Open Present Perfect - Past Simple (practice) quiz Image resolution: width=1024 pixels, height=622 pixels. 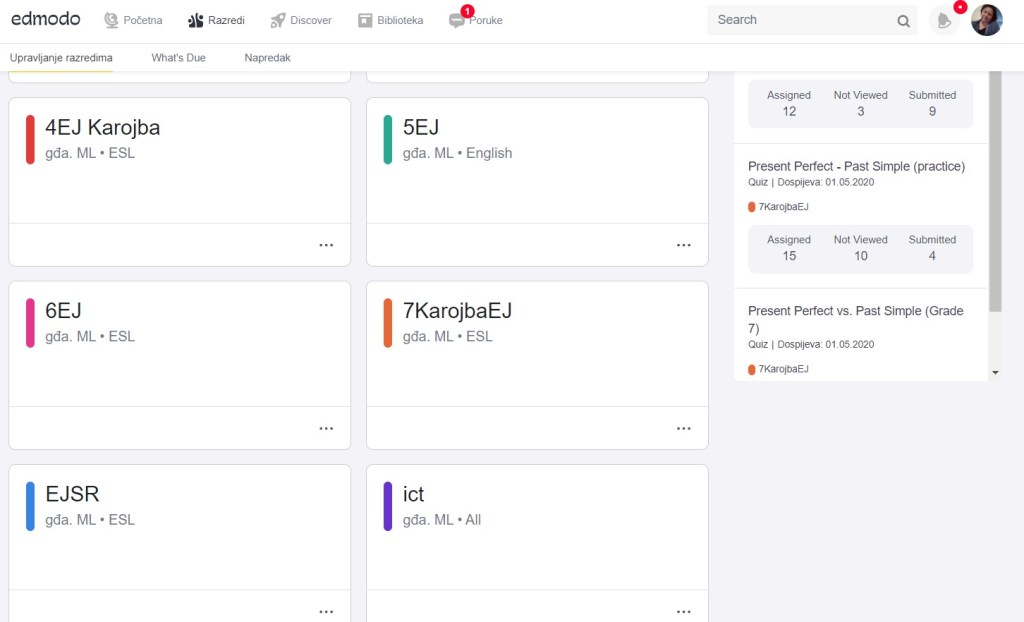click(x=856, y=166)
